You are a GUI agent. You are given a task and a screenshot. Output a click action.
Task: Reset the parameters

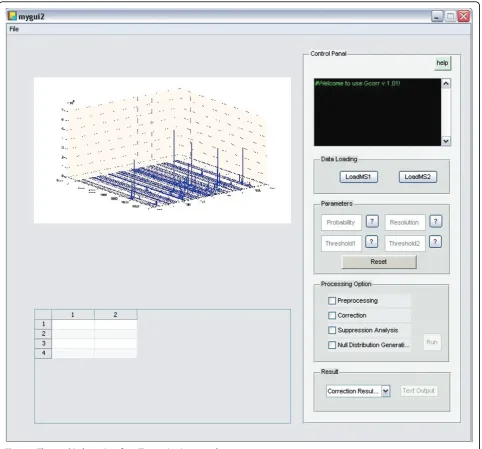(x=379, y=262)
